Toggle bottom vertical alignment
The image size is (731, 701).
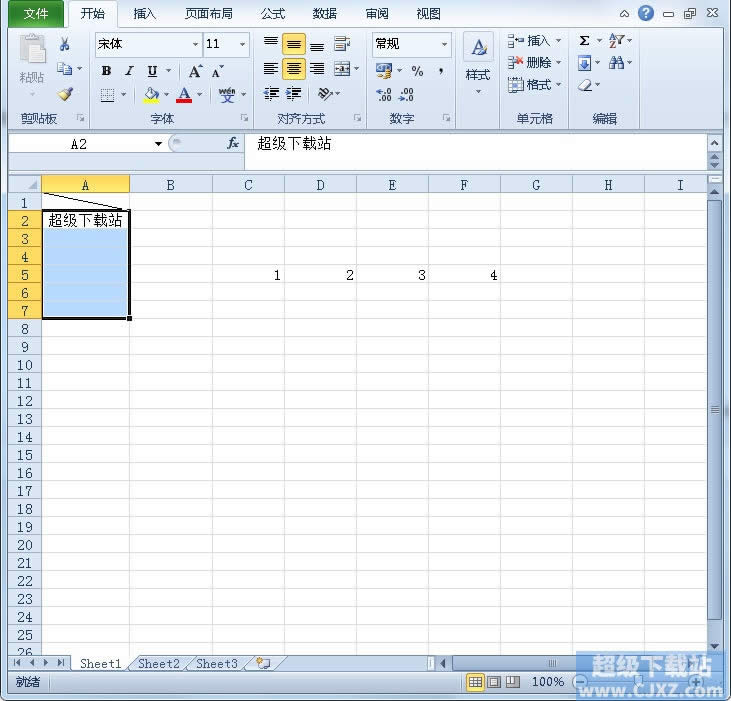point(317,45)
